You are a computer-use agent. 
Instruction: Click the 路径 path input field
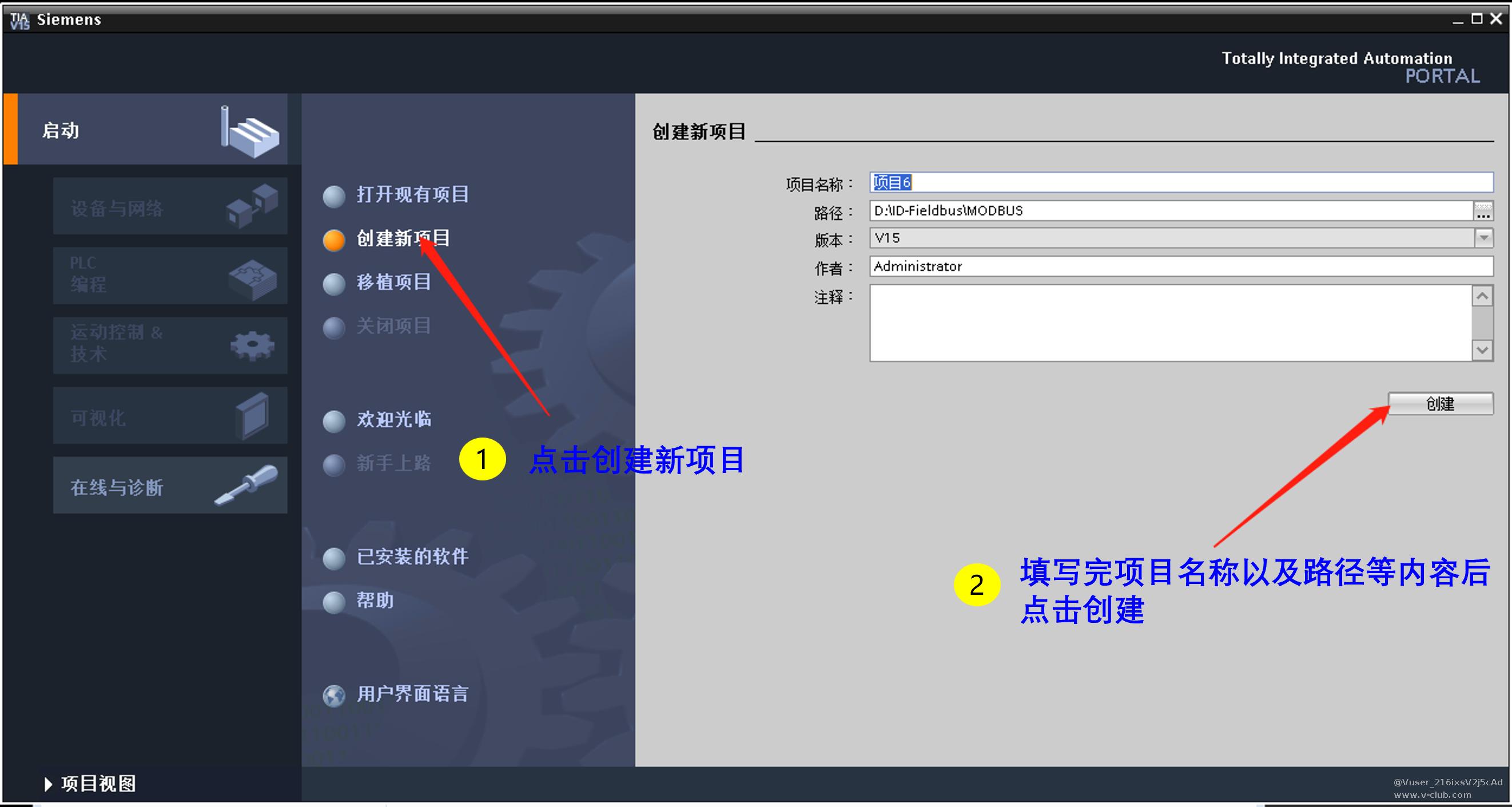[x=1172, y=210]
